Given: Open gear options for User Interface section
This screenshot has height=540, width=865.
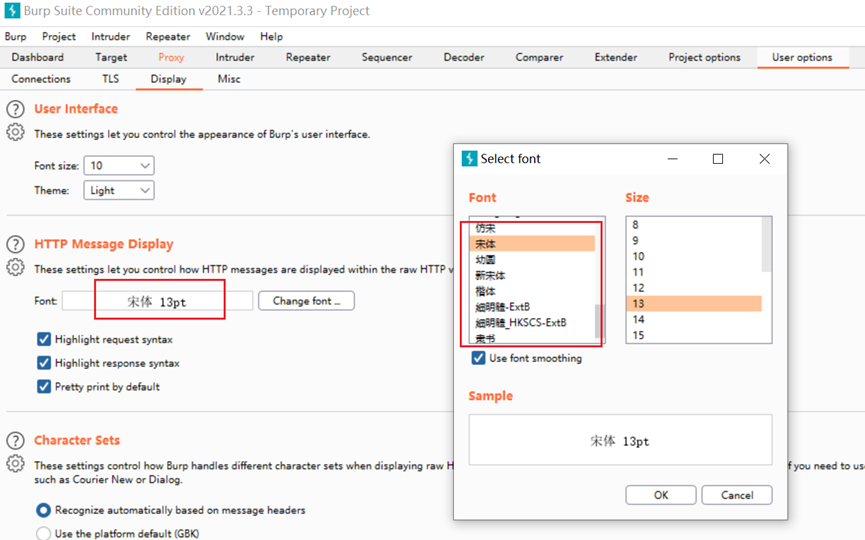Looking at the screenshot, I should point(15,132).
